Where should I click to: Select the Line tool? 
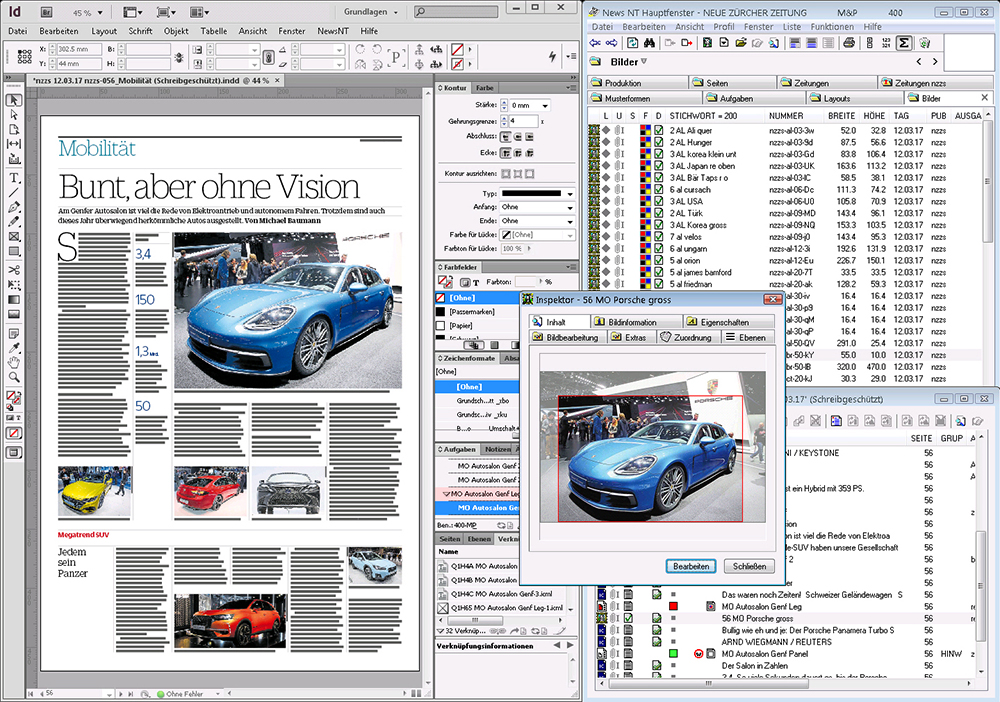pyautogui.click(x=14, y=193)
